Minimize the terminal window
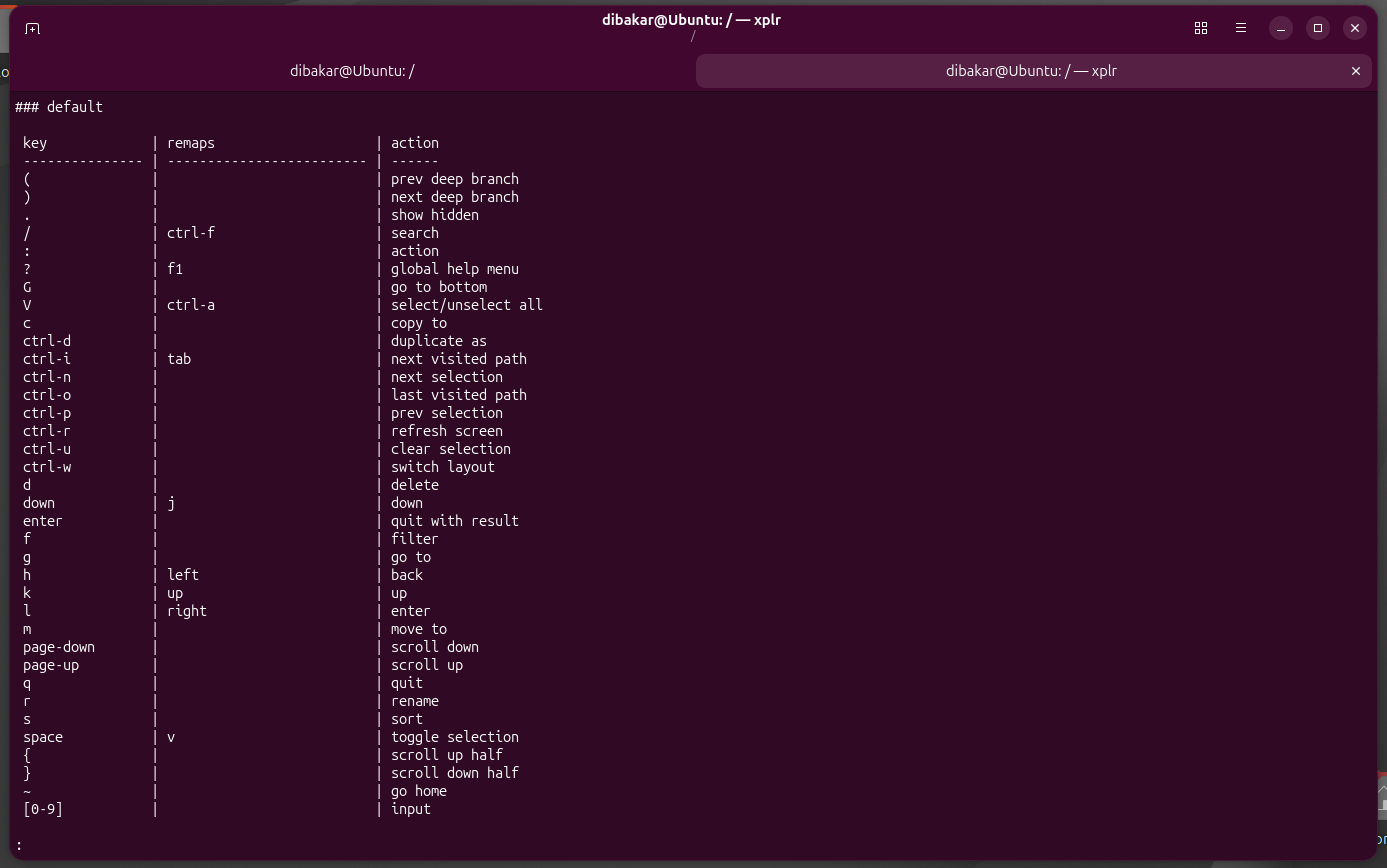The width and height of the screenshot is (1387, 868). pos(1280,28)
